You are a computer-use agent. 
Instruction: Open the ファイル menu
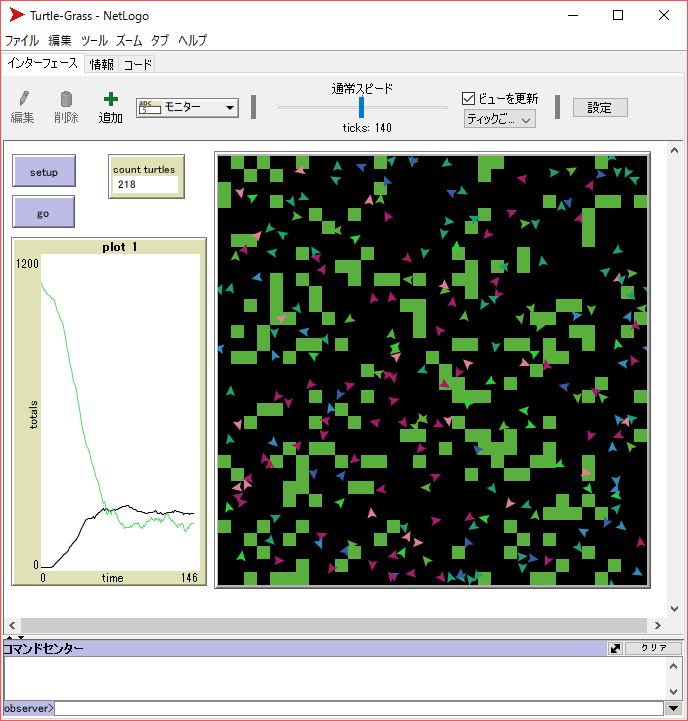22,41
